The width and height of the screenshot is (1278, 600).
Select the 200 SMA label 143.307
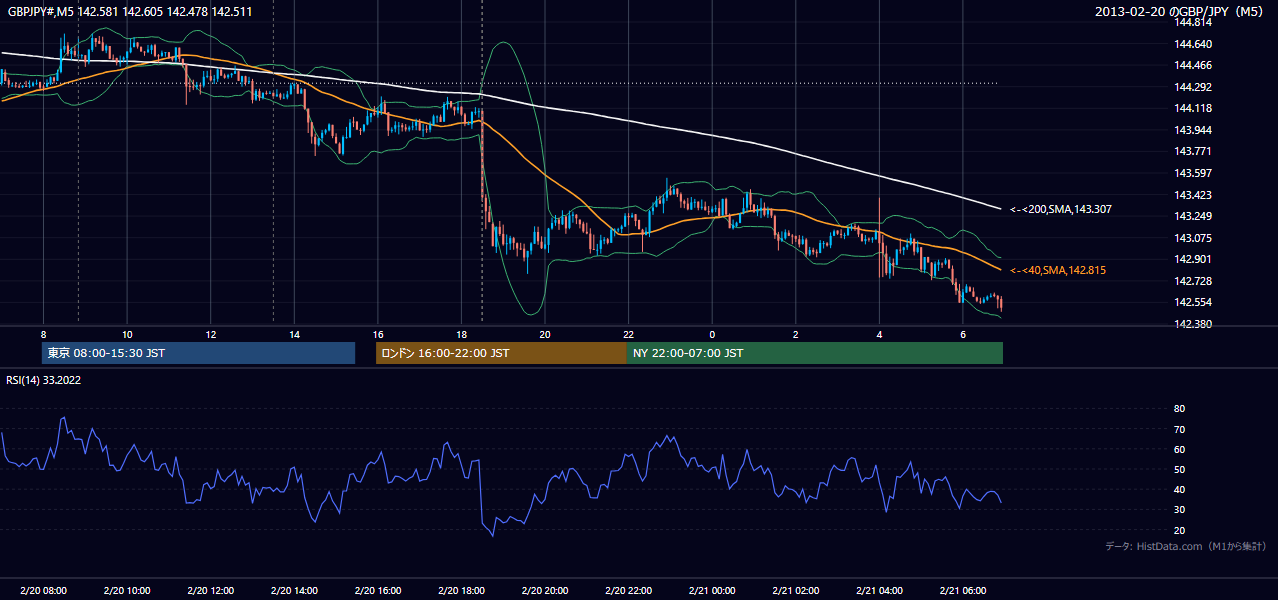pyautogui.click(x=1060, y=209)
